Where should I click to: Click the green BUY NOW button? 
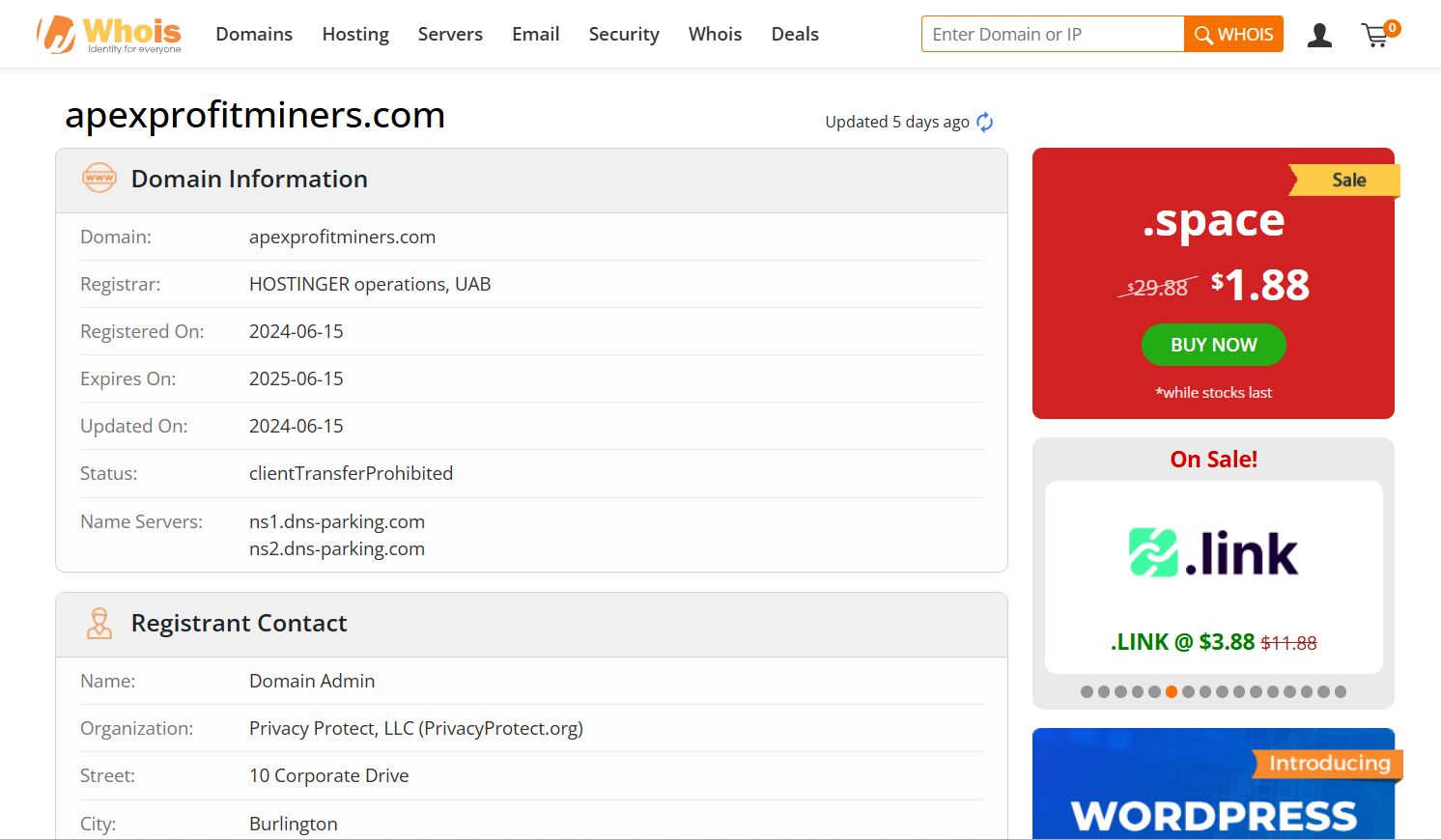click(x=1214, y=345)
